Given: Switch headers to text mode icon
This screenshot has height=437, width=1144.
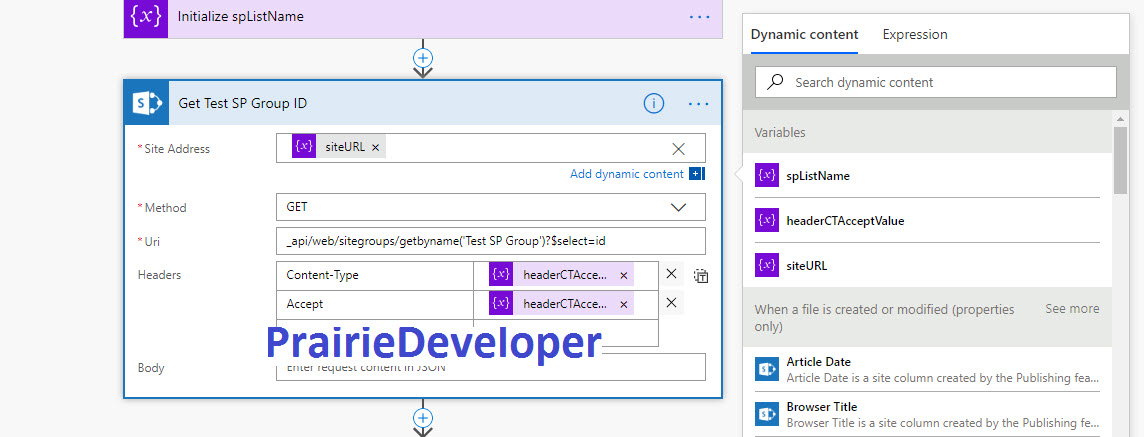Looking at the screenshot, I should coord(701,276).
